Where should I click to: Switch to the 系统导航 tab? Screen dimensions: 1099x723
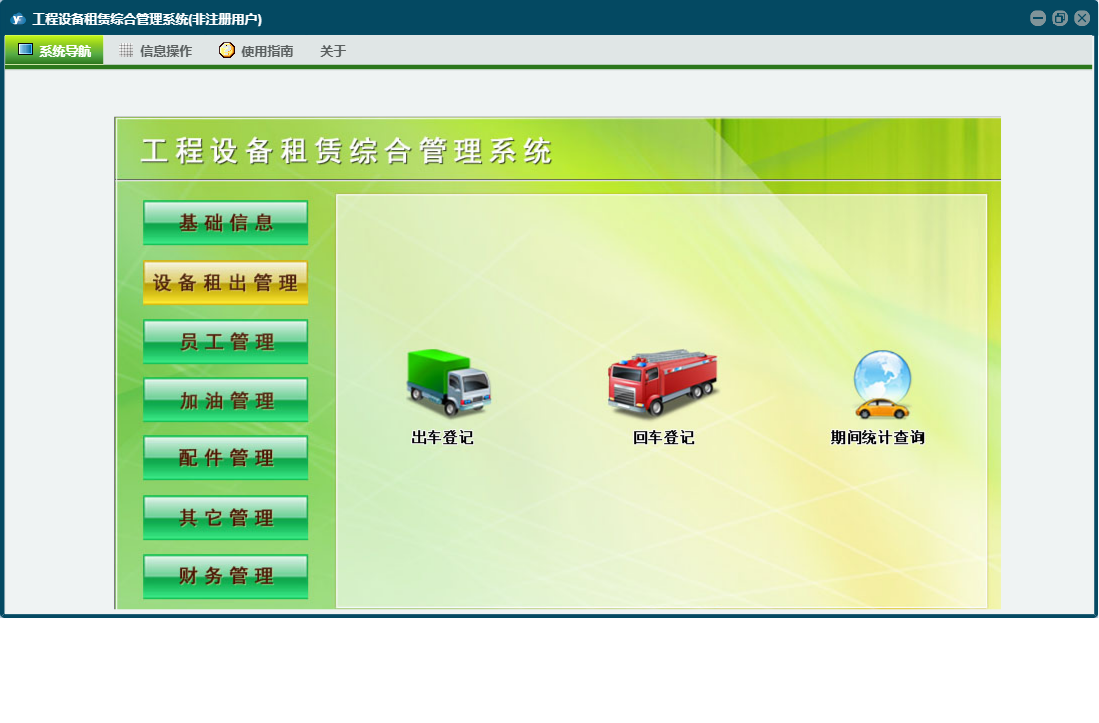coord(54,50)
